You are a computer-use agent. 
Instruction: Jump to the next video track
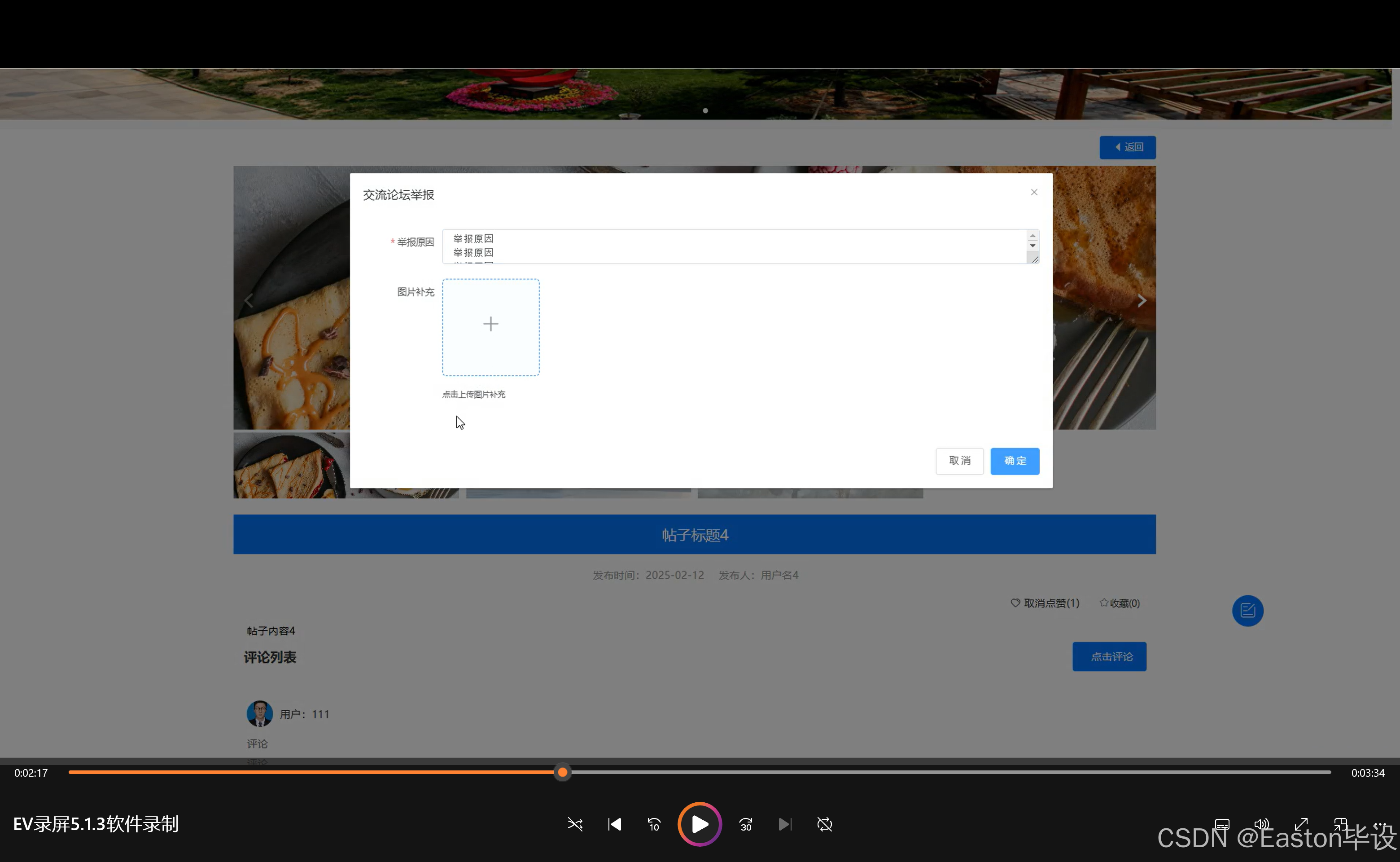click(785, 824)
